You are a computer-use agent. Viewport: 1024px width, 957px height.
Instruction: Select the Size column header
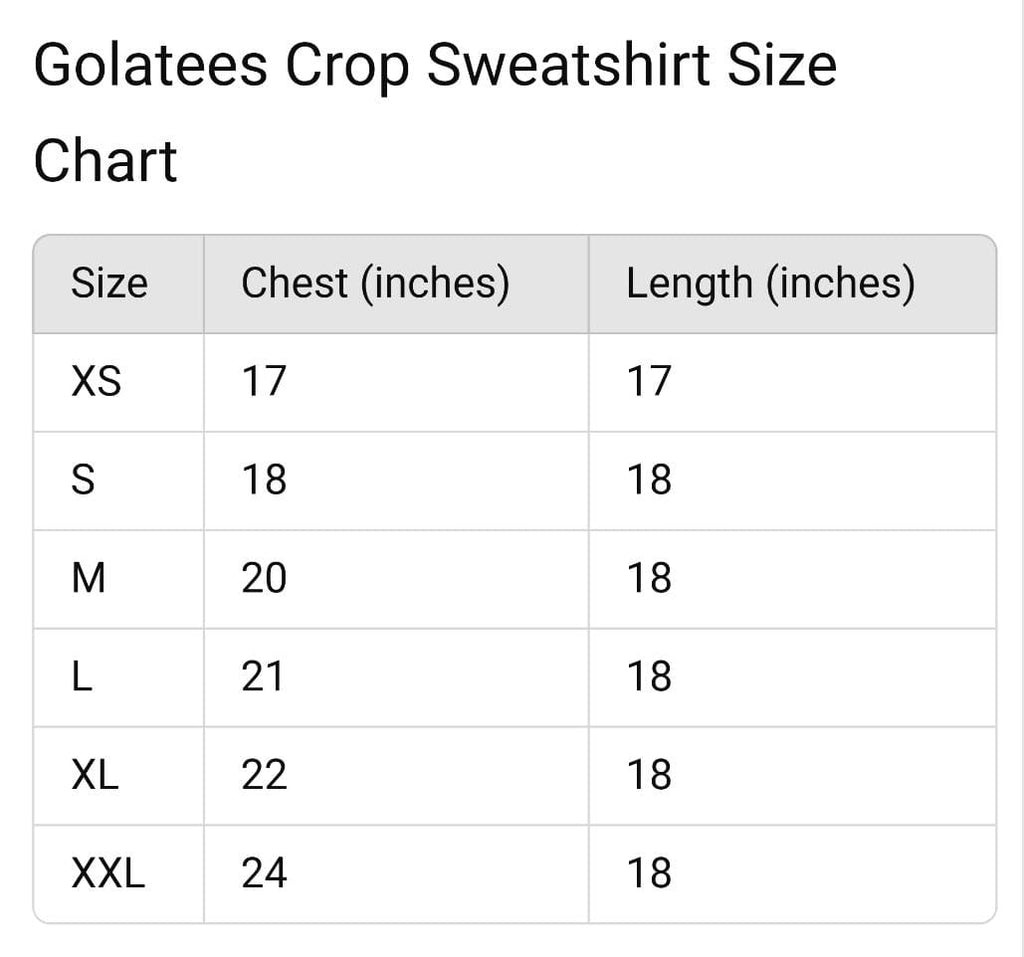109,284
